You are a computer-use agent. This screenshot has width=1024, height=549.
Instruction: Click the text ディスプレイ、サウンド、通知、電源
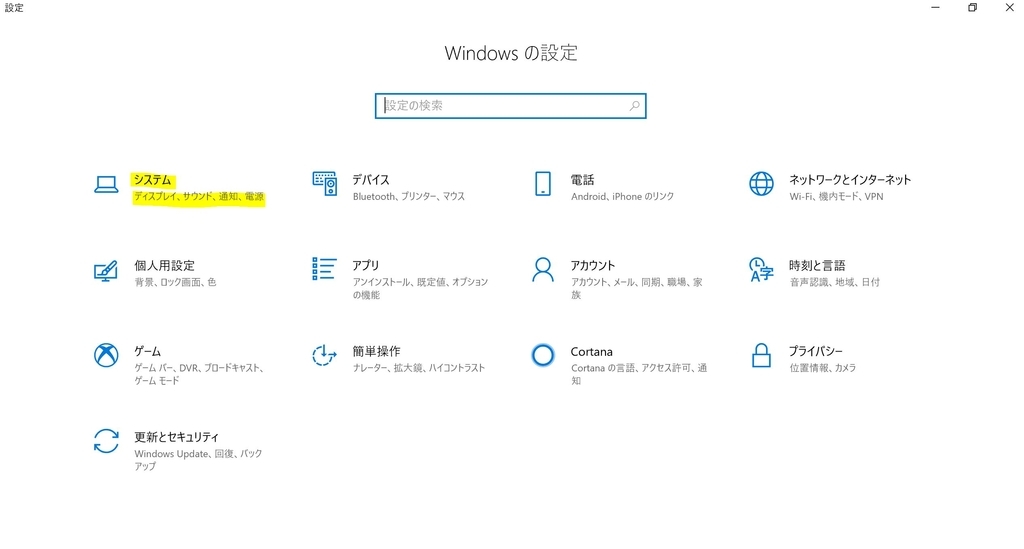pos(199,196)
